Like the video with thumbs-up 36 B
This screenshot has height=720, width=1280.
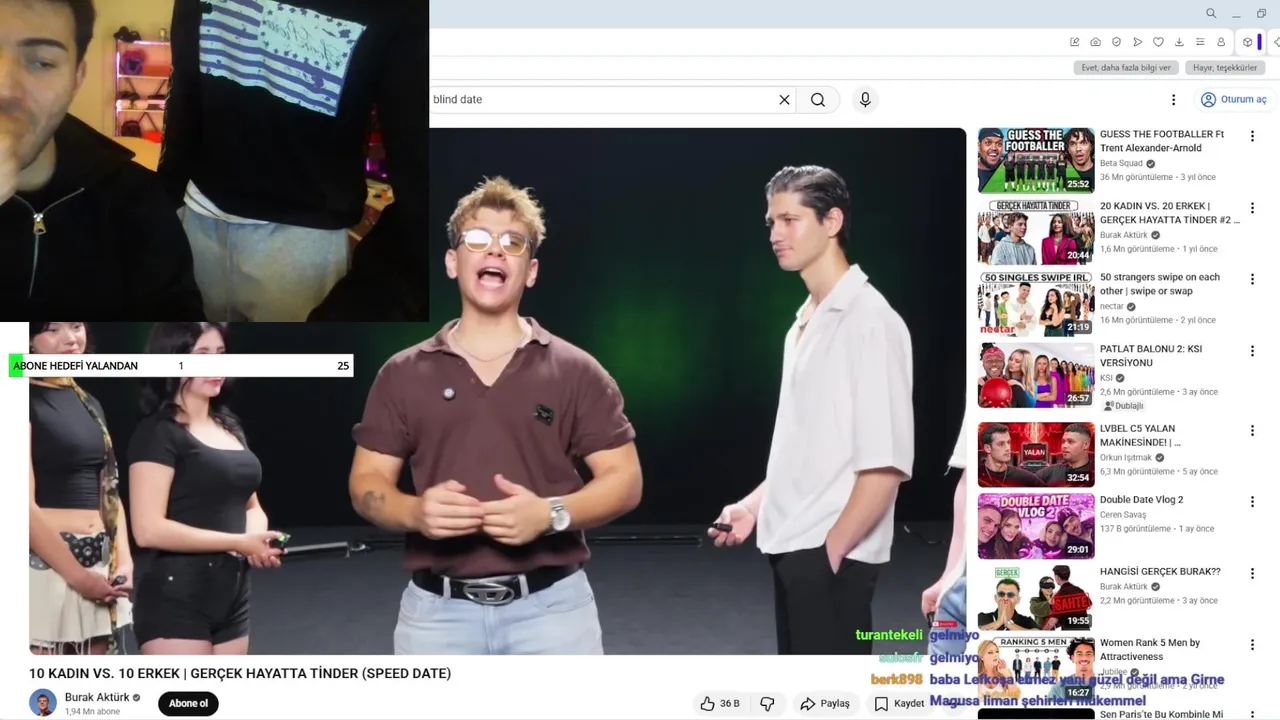pos(720,704)
